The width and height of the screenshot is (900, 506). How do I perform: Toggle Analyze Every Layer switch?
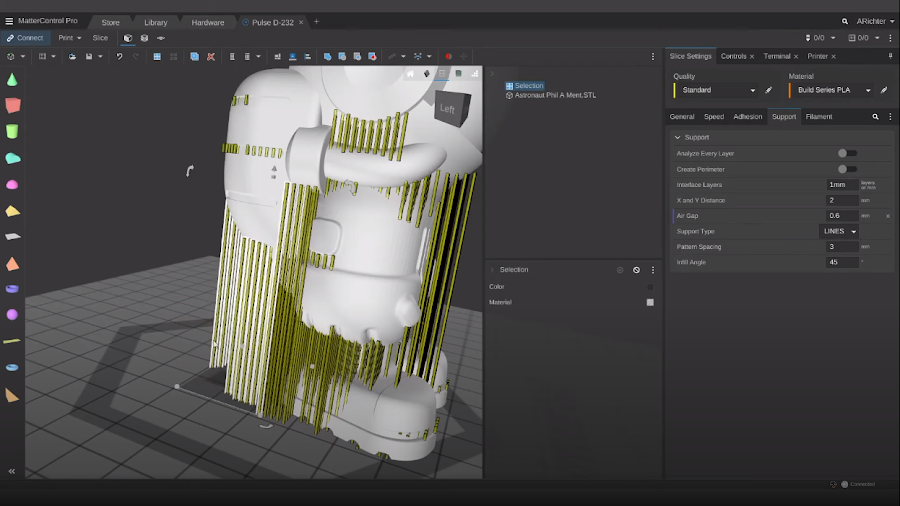[x=846, y=153]
